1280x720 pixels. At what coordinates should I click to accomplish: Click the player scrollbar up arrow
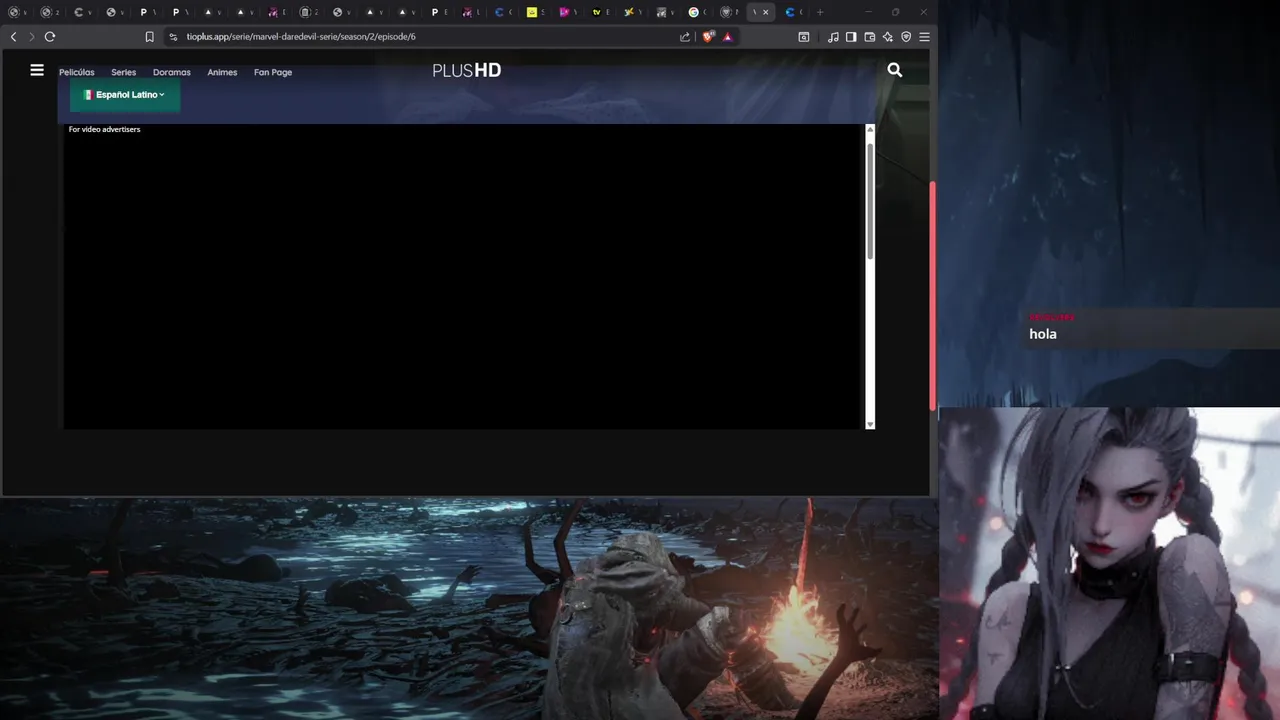(870, 129)
